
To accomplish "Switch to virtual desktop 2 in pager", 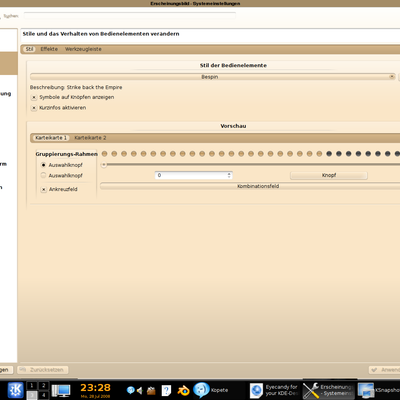I will pyautogui.click(x=43, y=386).
